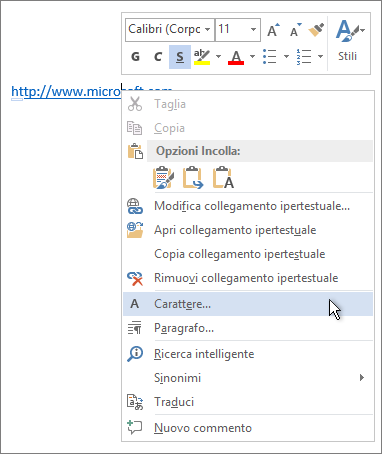Click the globe link edit hyperlink icon
The image size is (382, 454).
tap(135, 206)
